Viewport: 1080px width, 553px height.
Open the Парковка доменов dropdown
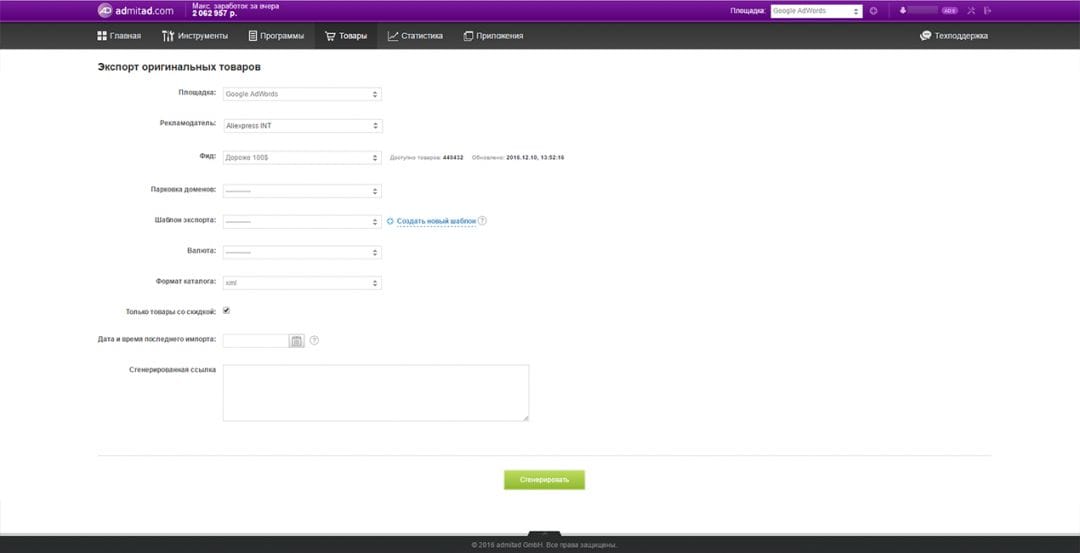point(302,191)
